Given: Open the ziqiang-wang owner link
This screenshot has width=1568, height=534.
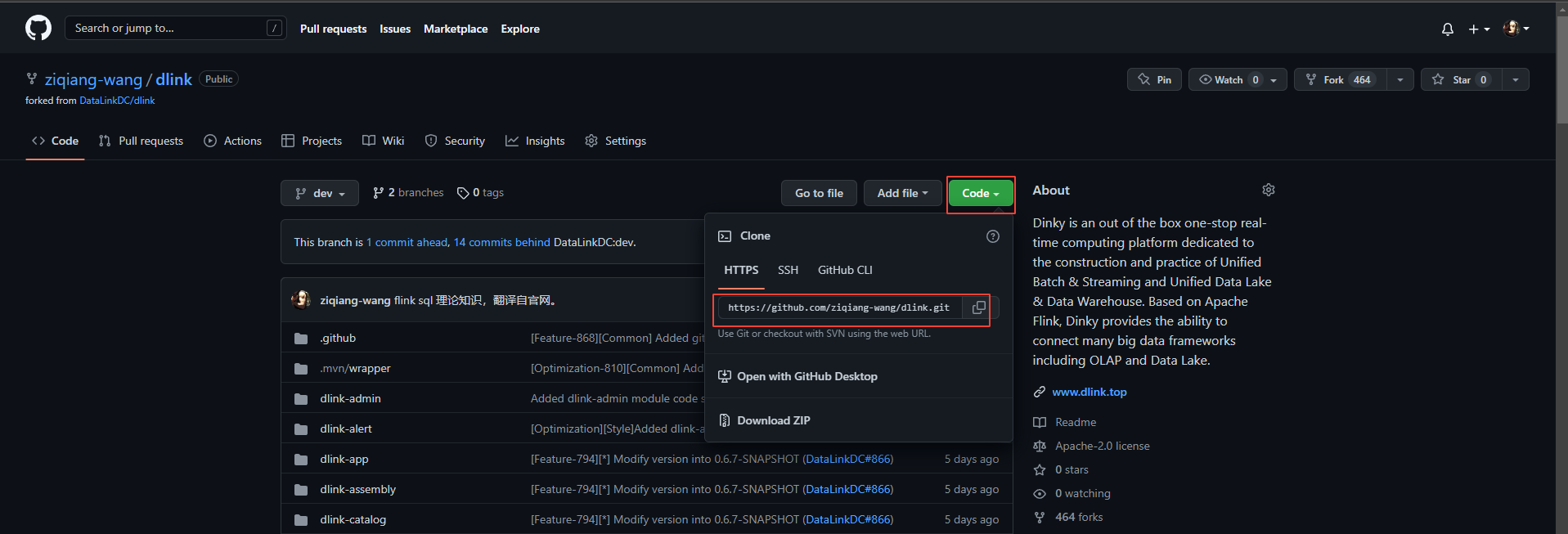Looking at the screenshot, I should click(x=93, y=79).
